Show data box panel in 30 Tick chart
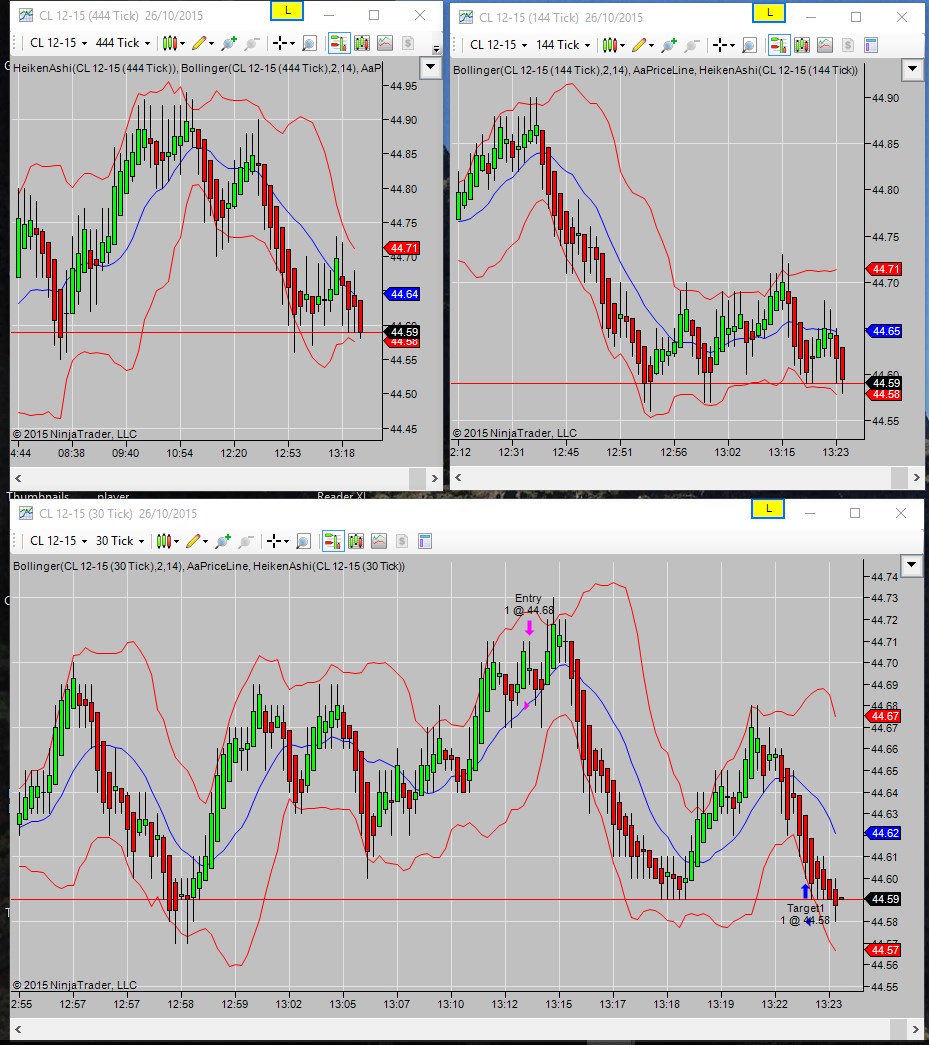Screen dimensions: 929x1045 click(425, 541)
